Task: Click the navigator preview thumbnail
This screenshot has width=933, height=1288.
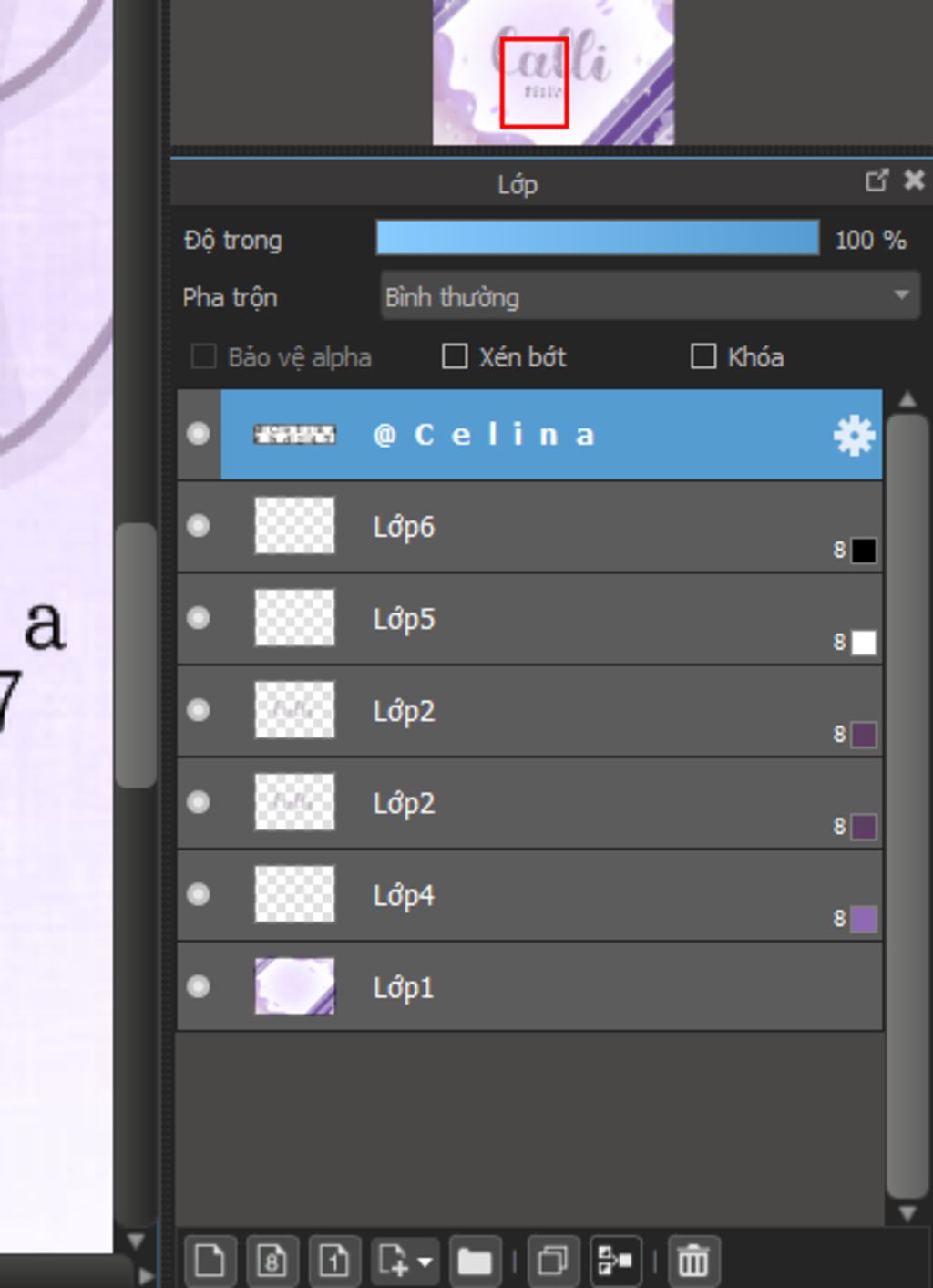Action: coord(553,72)
